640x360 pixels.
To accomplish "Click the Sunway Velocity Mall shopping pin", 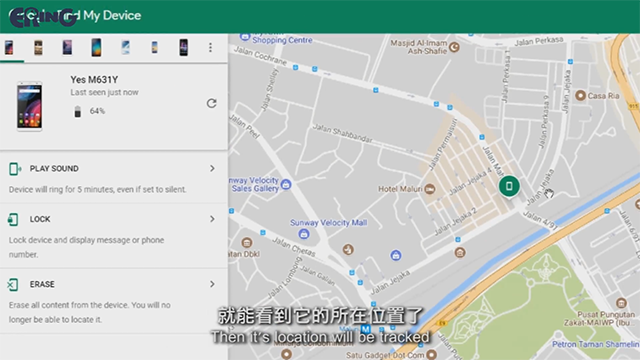I will pos(303,234).
